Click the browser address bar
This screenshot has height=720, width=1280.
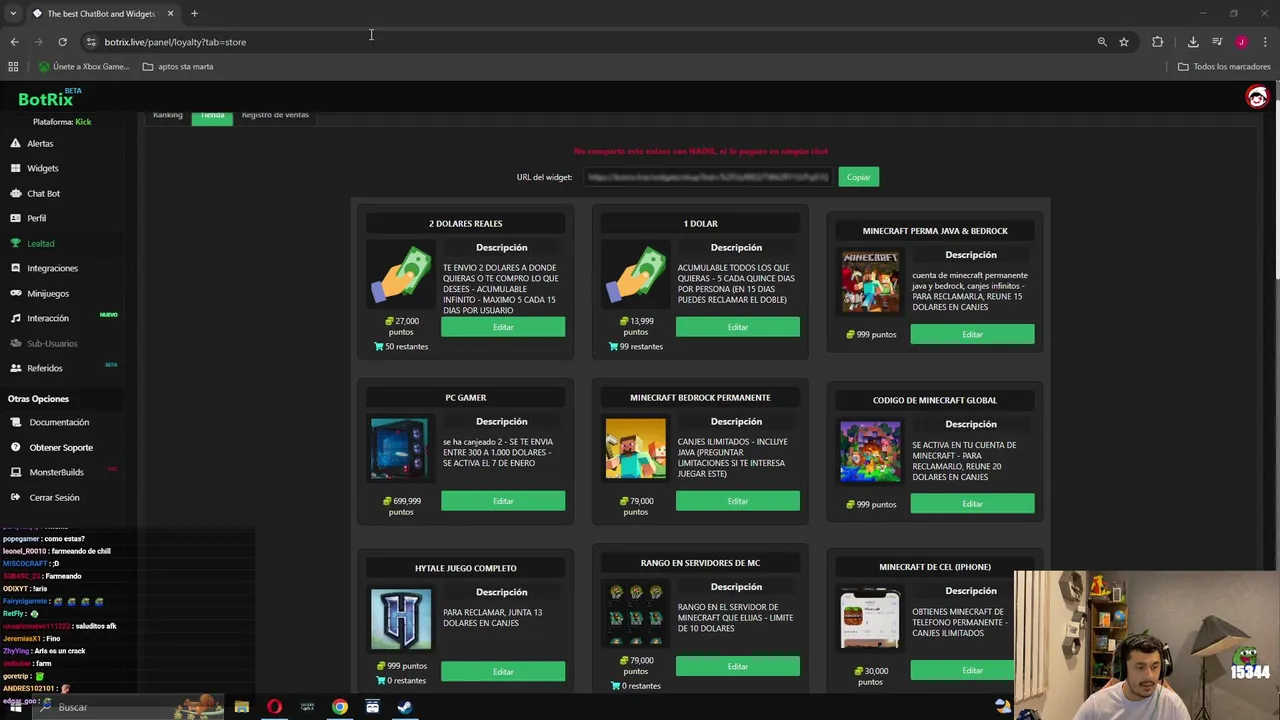[x=590, y=42]
